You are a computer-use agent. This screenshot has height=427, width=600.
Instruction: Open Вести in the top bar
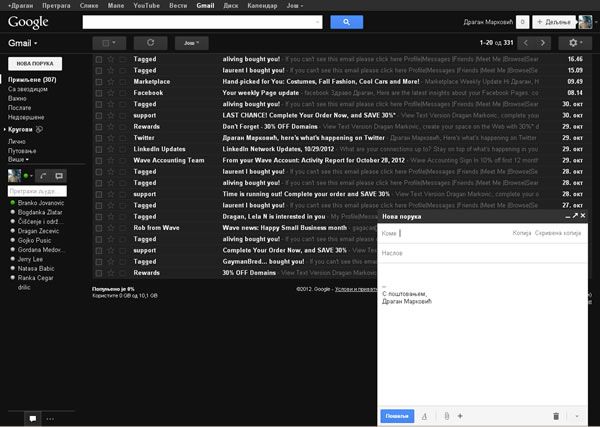pos(178,6)
